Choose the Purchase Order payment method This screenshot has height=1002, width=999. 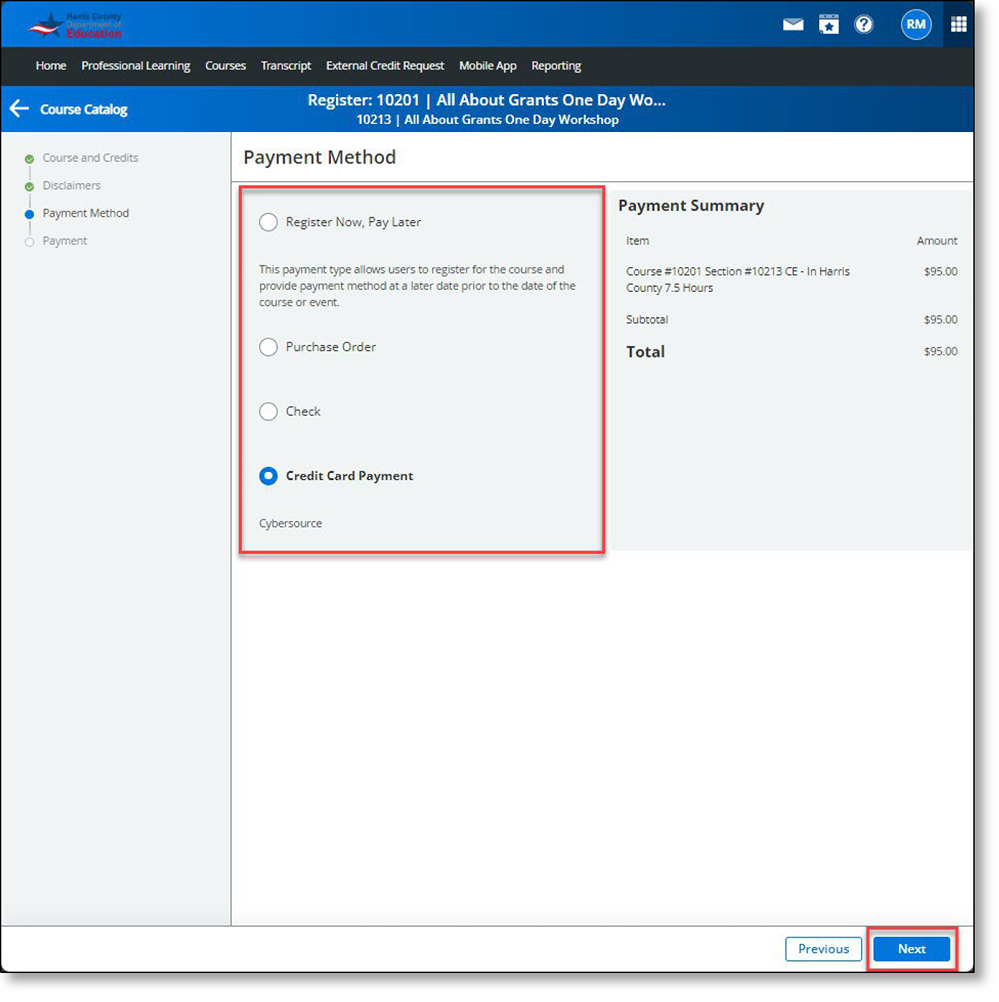click(x=268, y=347)
